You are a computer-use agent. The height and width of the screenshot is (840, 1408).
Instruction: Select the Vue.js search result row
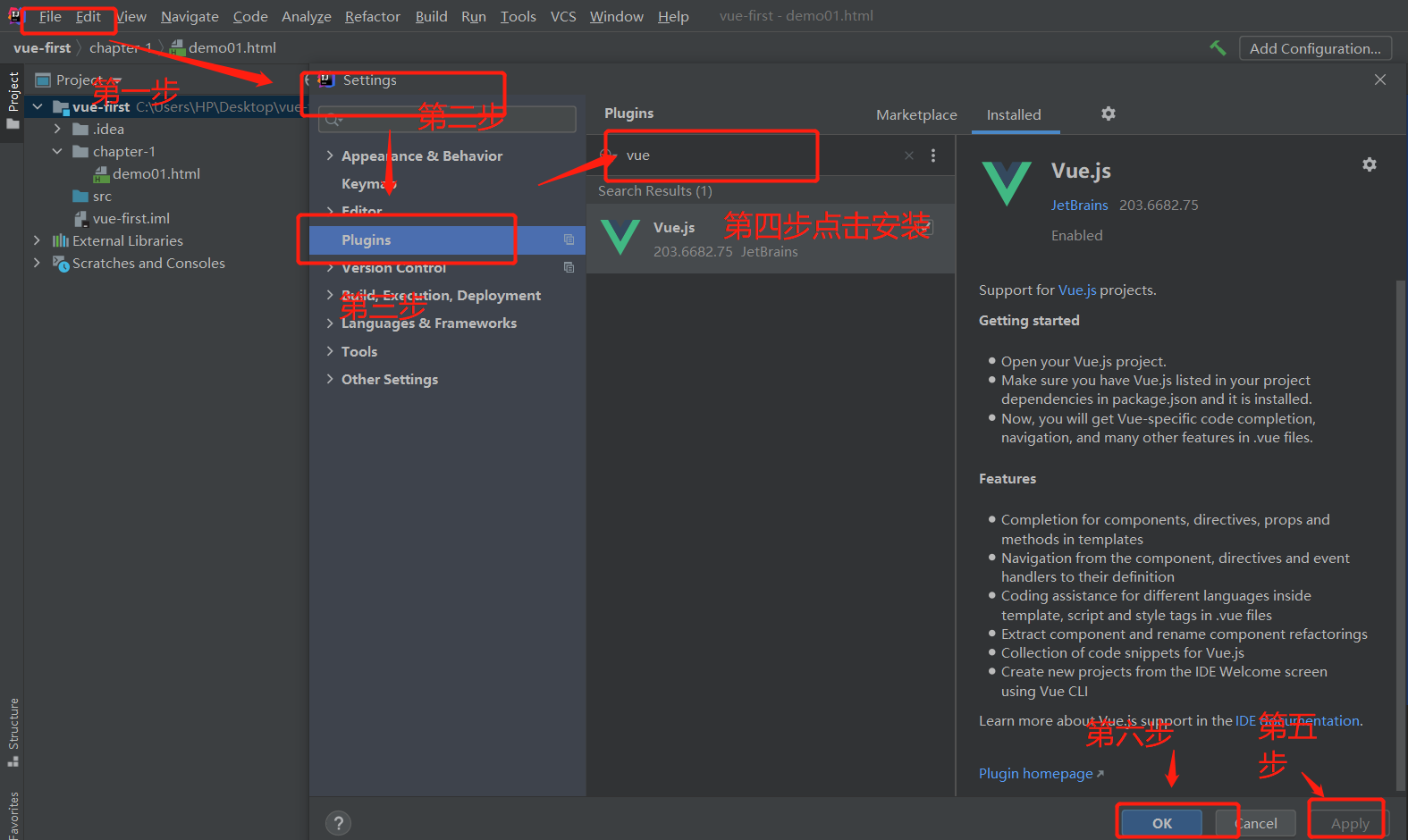(x=771, y=239)
